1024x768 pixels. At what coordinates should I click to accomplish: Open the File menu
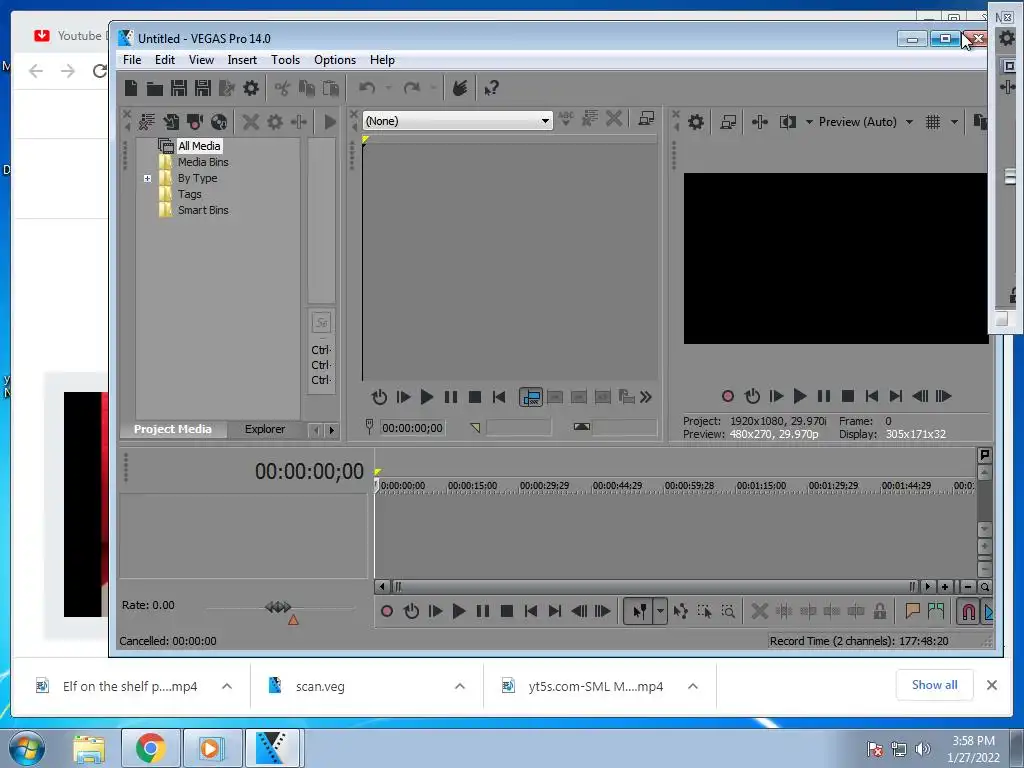pyautogui.click(x=132, y=59)
